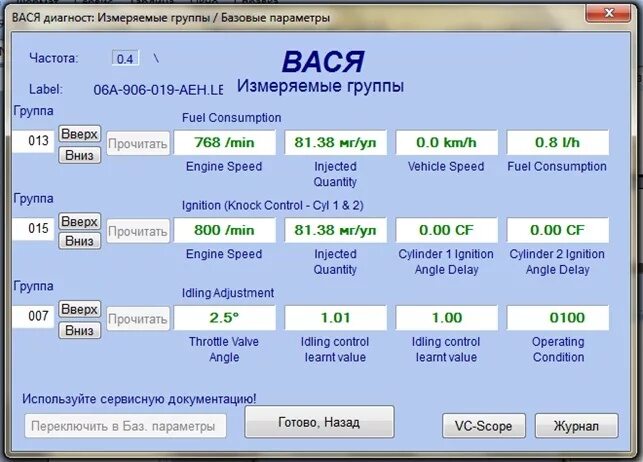Click the Idling Adjustment group heading

pyautogui.click(x=228, y=293)
